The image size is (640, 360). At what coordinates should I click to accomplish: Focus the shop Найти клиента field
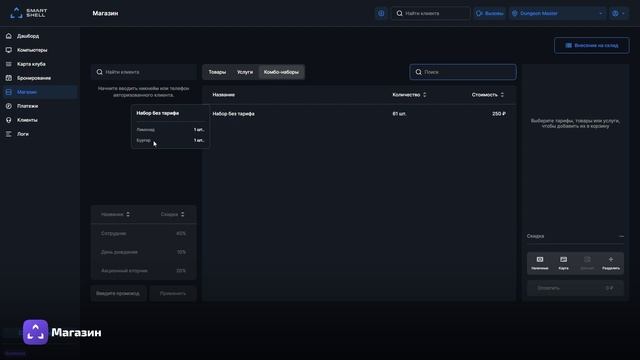144,72
